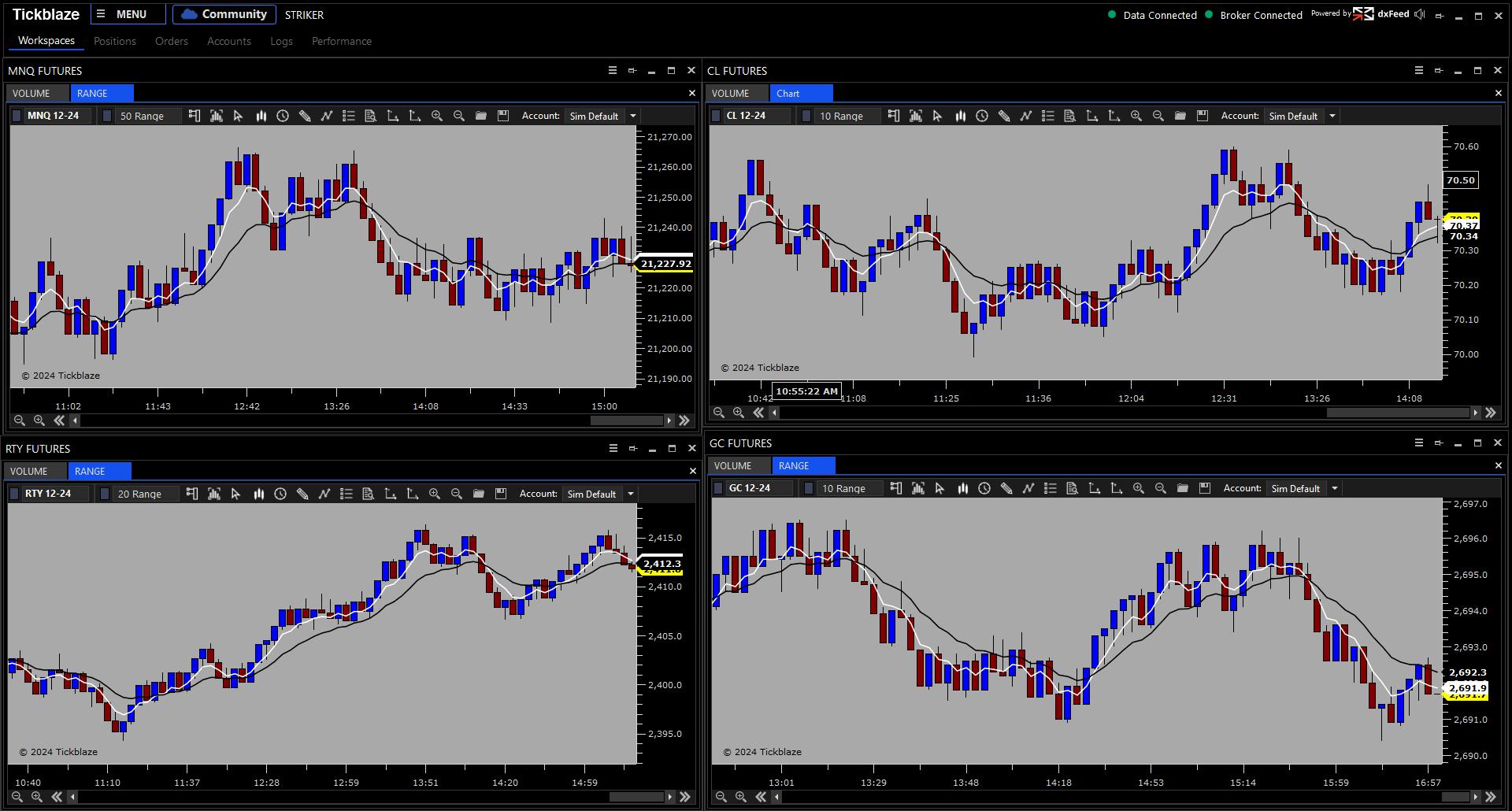Switch to Positions tab
Viewport: 1512px width, 811px height.
coord(115,41)
